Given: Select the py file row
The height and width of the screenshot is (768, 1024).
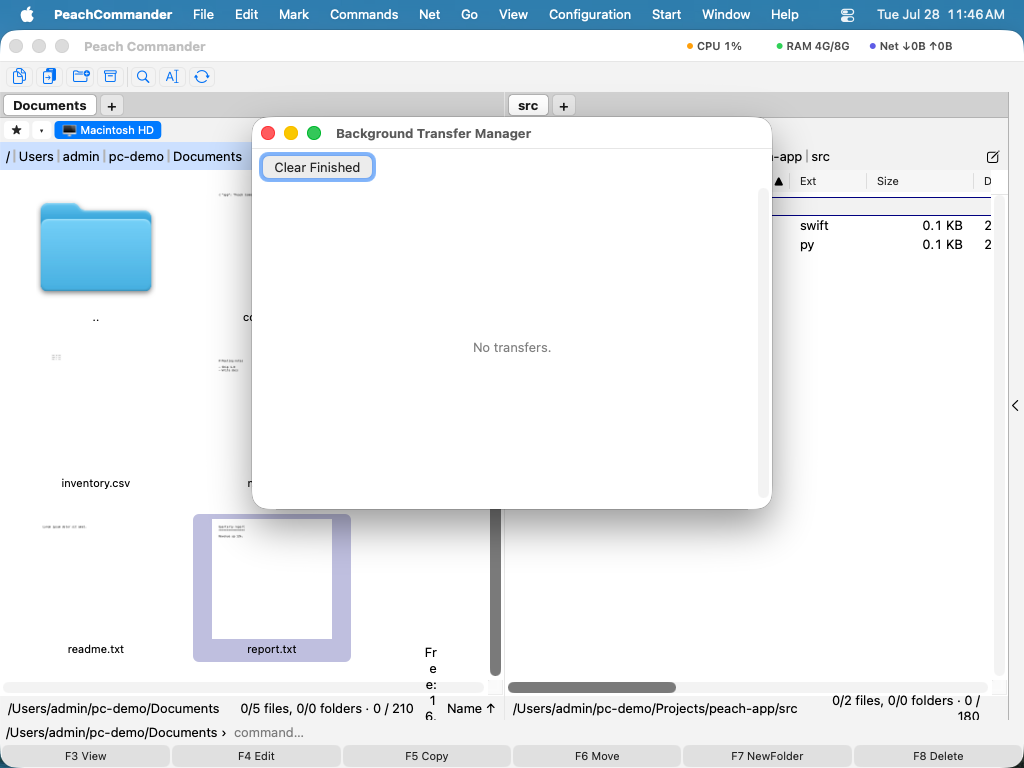Looking at the screenshot, I should click(882, 245).
